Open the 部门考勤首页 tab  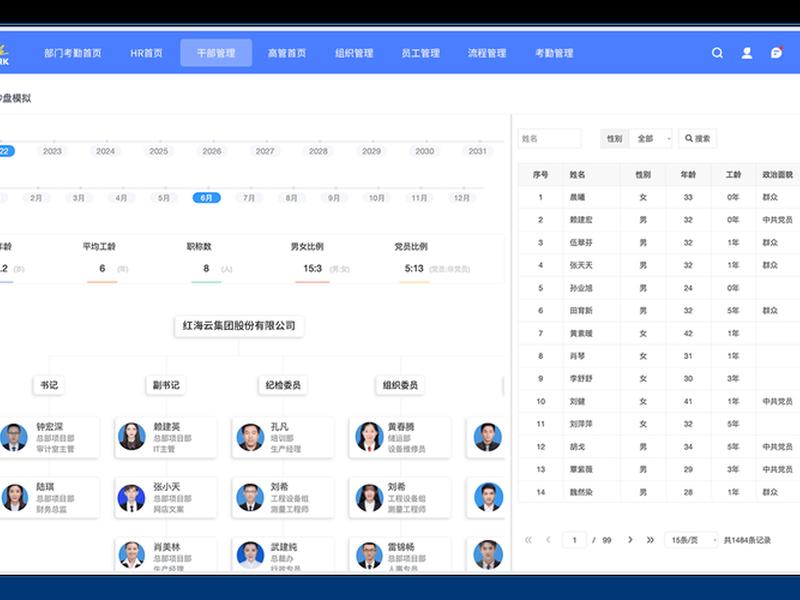click(x=72, y=53)
